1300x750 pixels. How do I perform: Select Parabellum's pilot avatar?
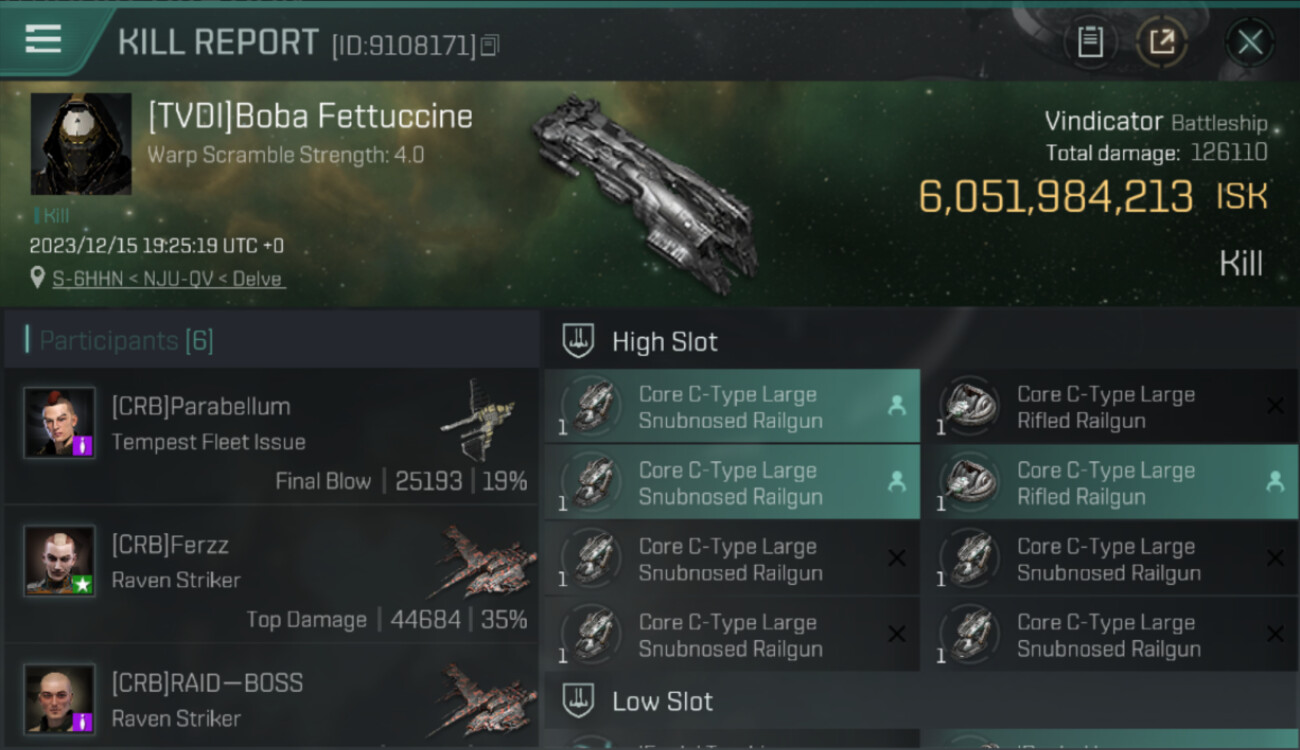coord(60,422)
